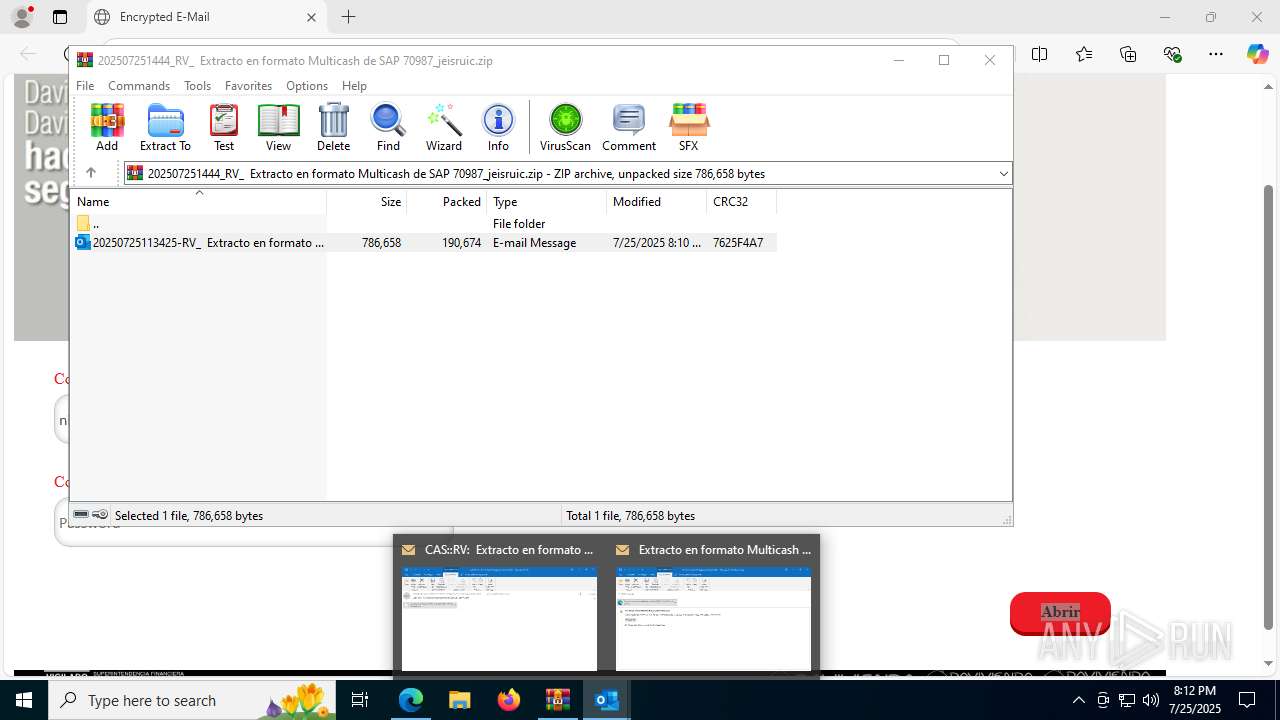Open Edge Settings and more menu
The height and width of the screenshot is (720, 1280).
(1216, 54)
